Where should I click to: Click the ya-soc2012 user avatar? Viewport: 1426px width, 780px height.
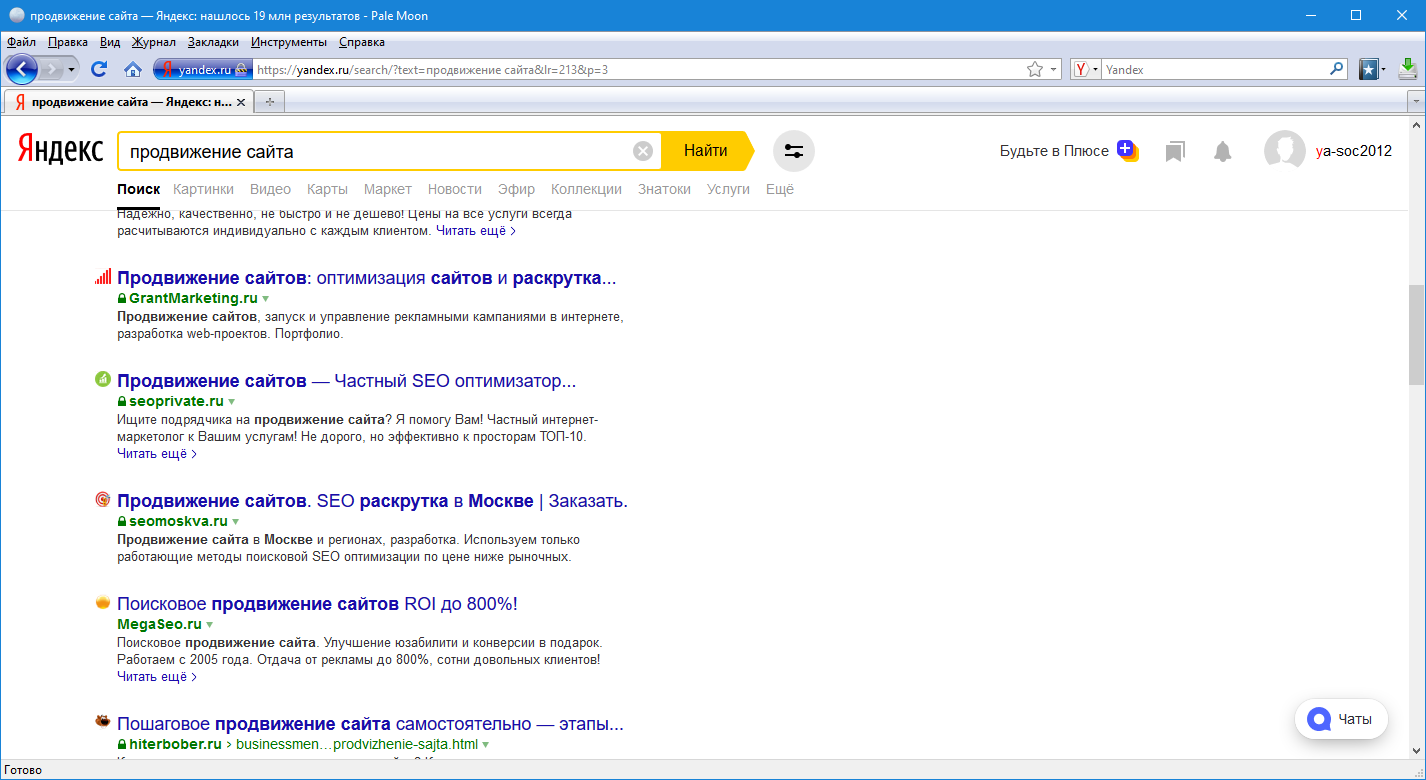pos(1284,151)
